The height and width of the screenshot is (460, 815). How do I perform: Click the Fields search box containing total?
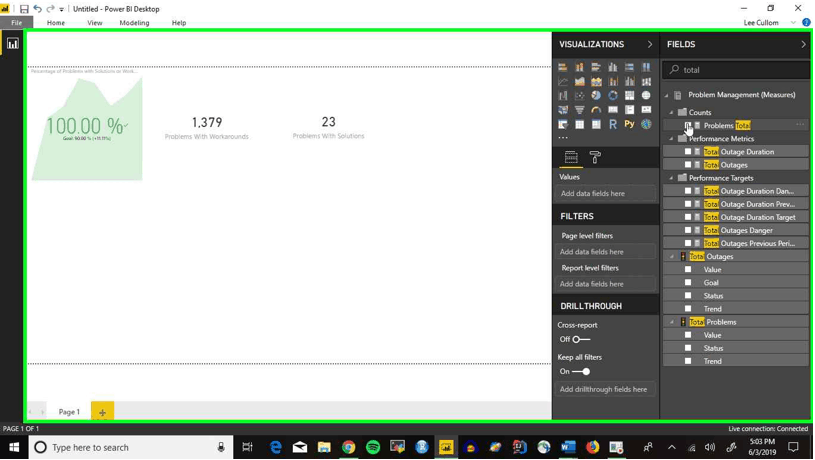click(x=736, y=70)
